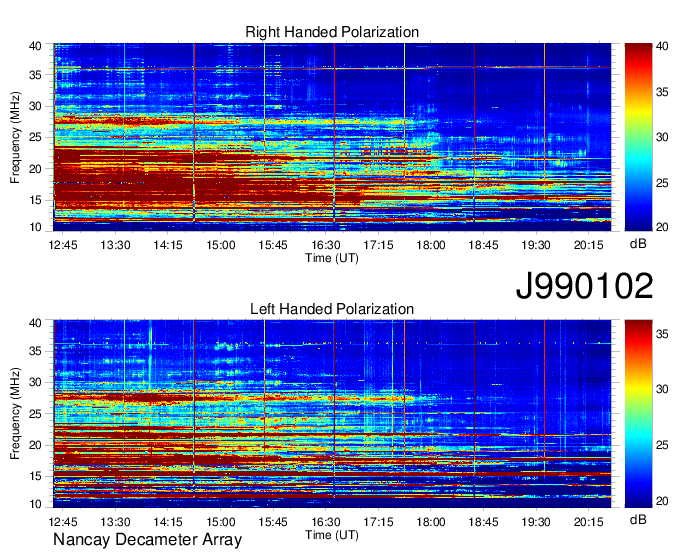Click the Left Handed plot's Time (UT) label
Screen dimensions: 680x552
332,535
